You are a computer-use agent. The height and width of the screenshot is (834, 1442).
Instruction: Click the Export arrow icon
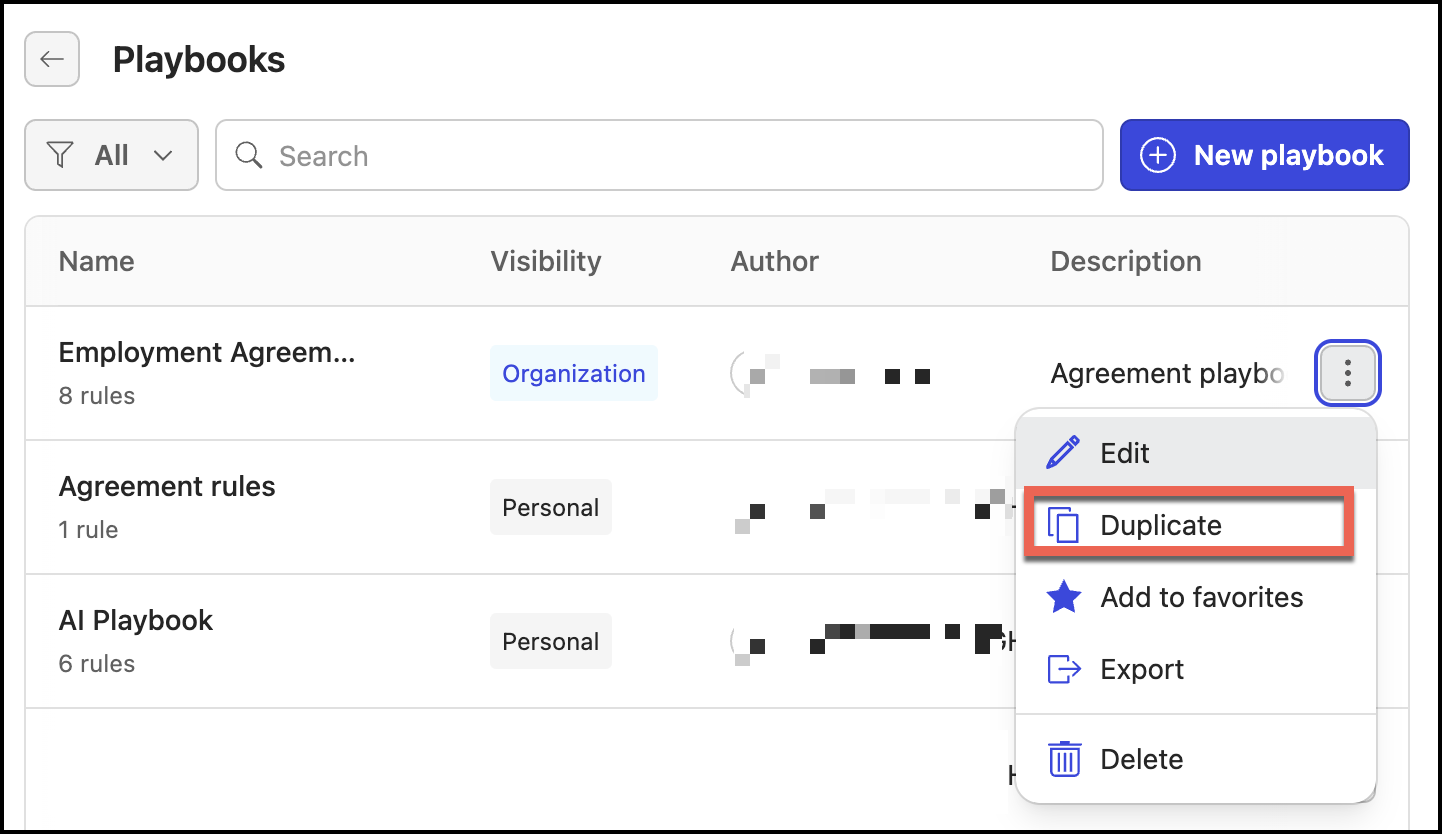coord(1063,669)
